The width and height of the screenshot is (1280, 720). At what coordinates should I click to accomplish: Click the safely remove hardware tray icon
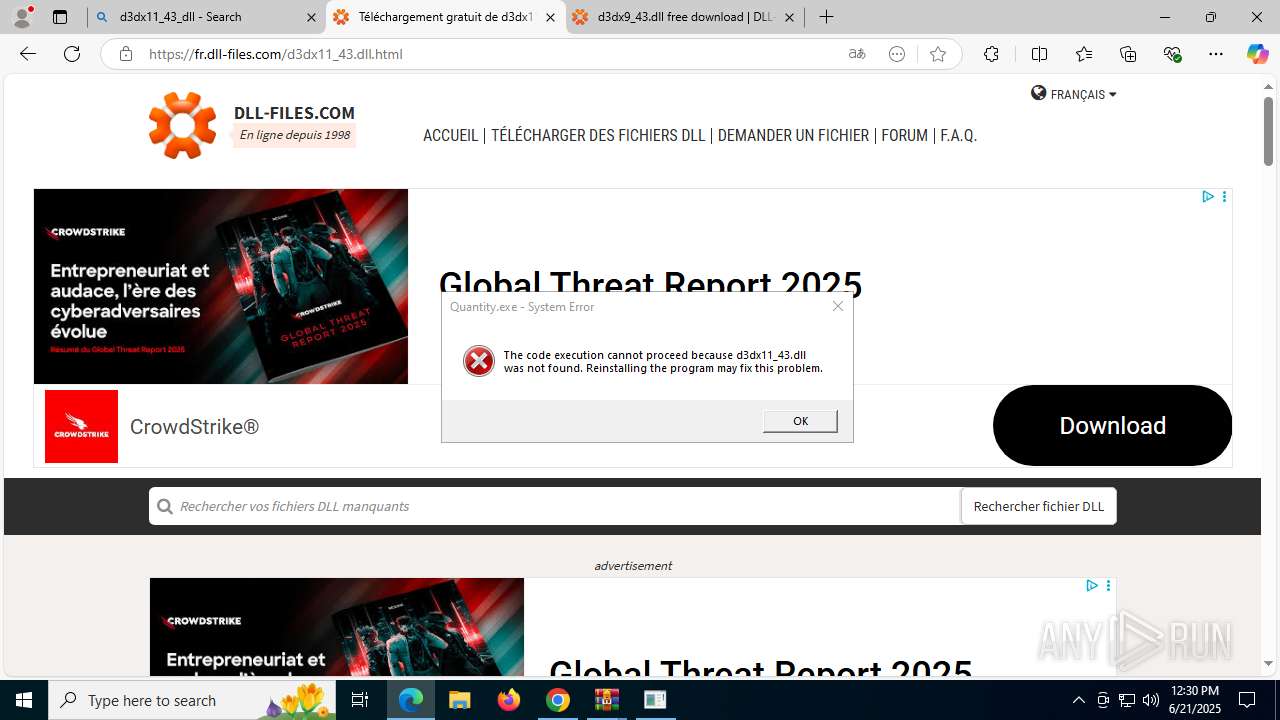1103,700
